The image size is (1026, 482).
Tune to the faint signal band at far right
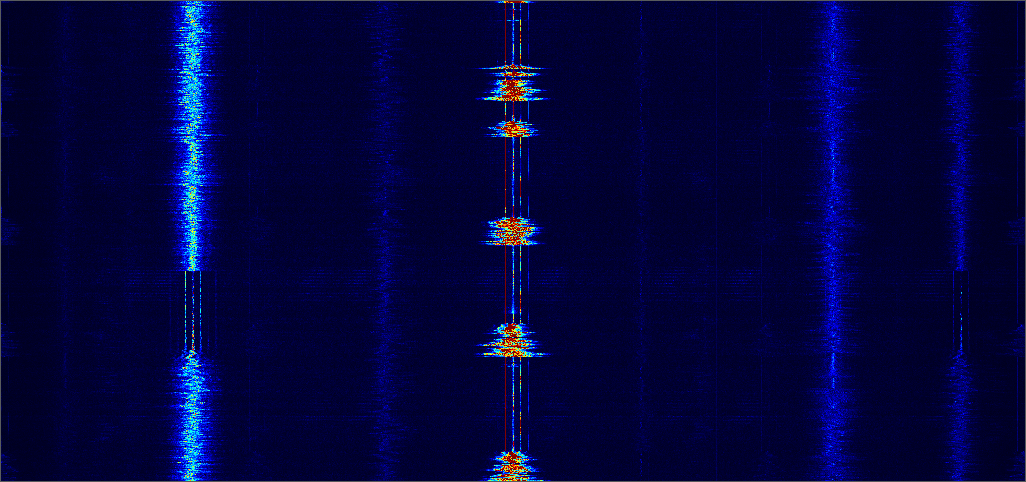(x=960, y=241)
